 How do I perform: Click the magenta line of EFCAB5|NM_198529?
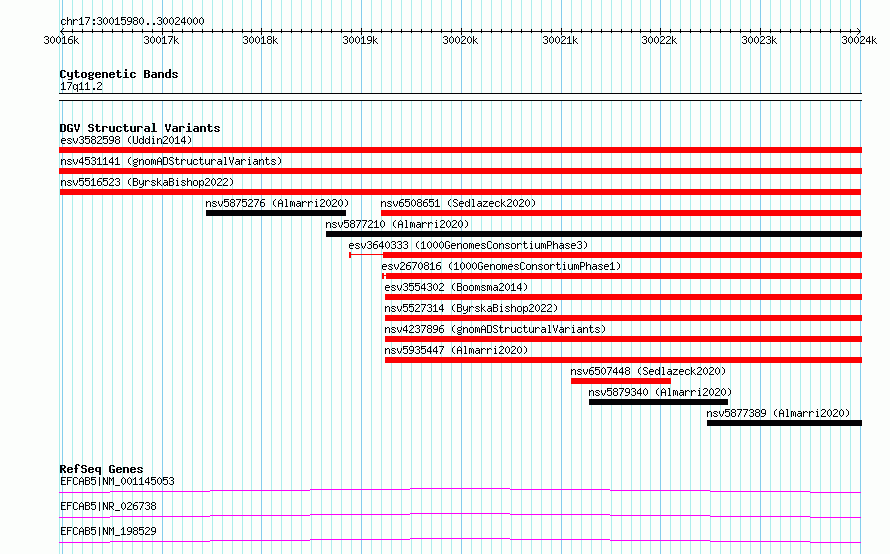(x=460, y=539)
